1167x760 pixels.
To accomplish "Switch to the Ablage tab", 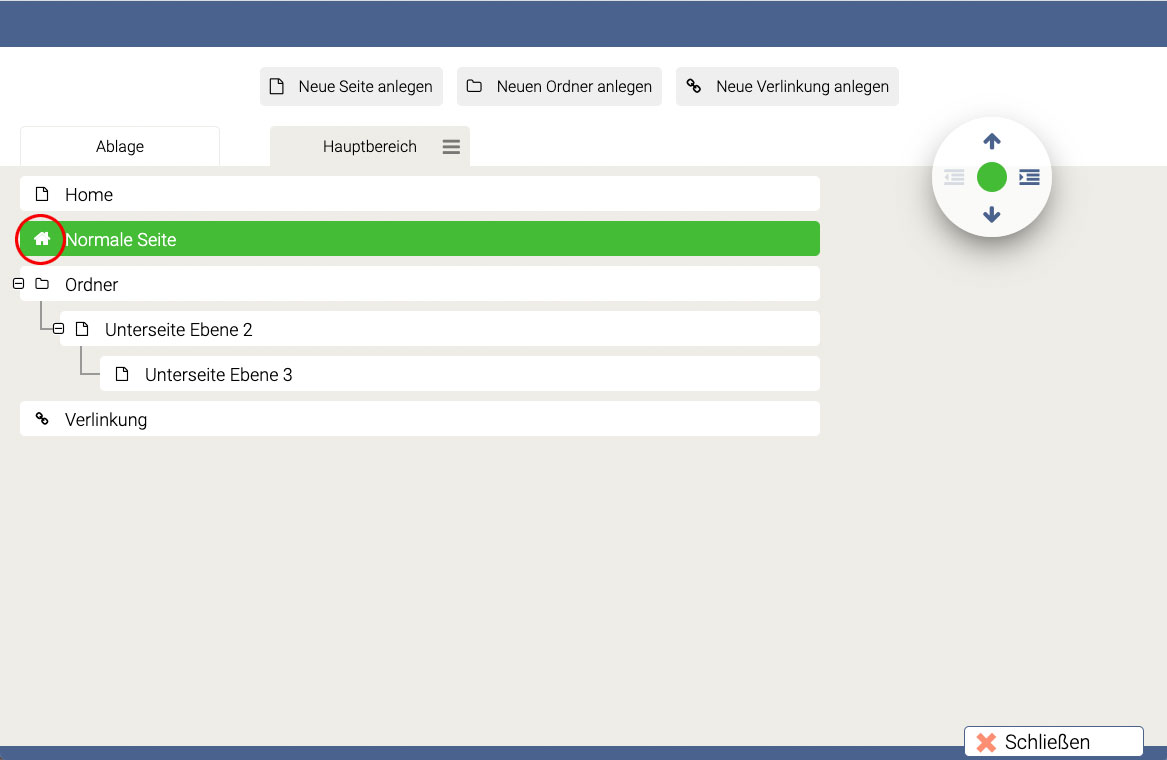I will pos(120,147).
